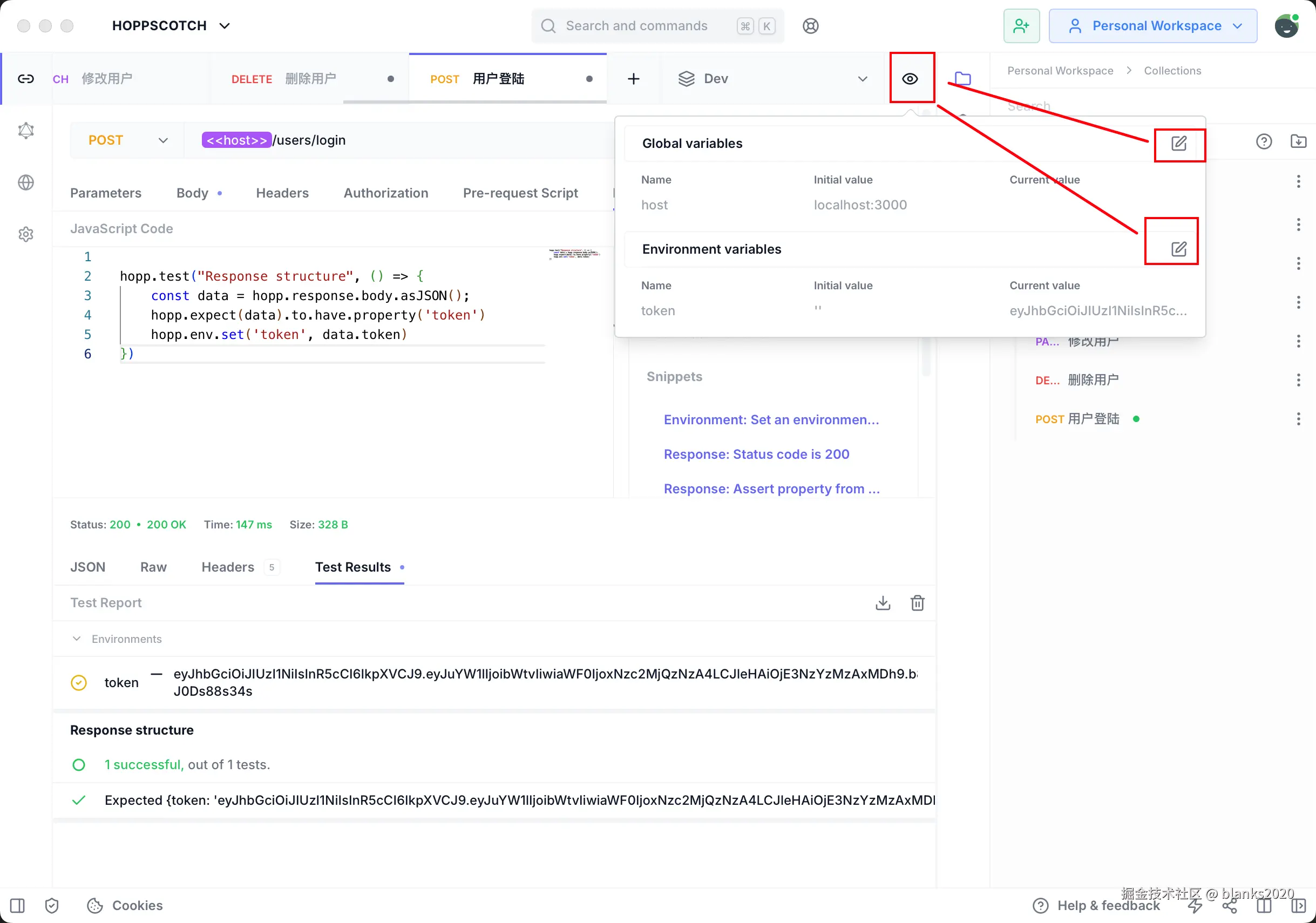Click the edit icon for Environment variables

point(1178,249)
